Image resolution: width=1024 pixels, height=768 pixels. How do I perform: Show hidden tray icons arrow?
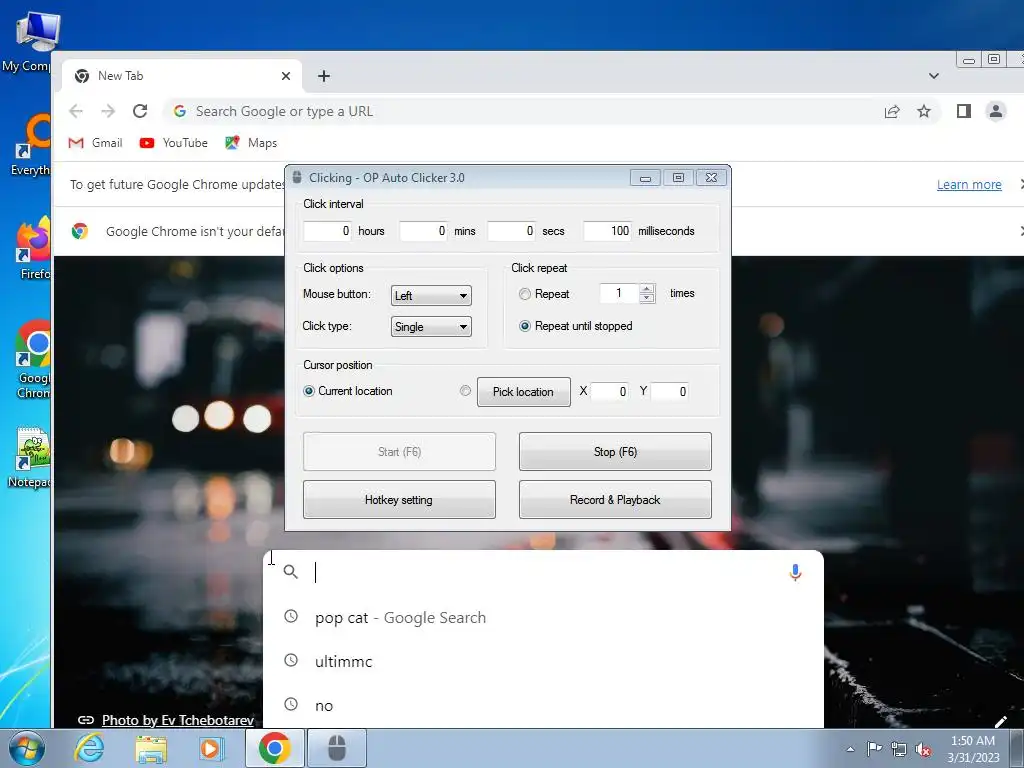850,749
